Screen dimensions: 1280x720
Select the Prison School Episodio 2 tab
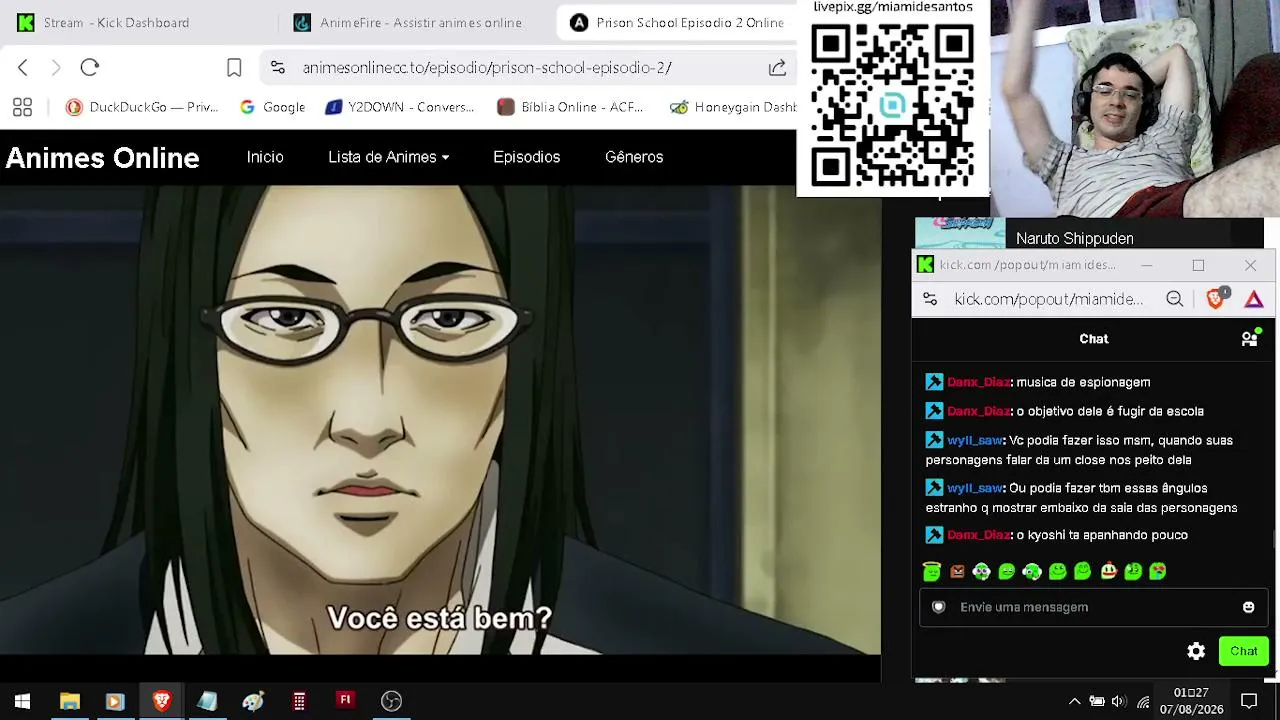point(678,22)
